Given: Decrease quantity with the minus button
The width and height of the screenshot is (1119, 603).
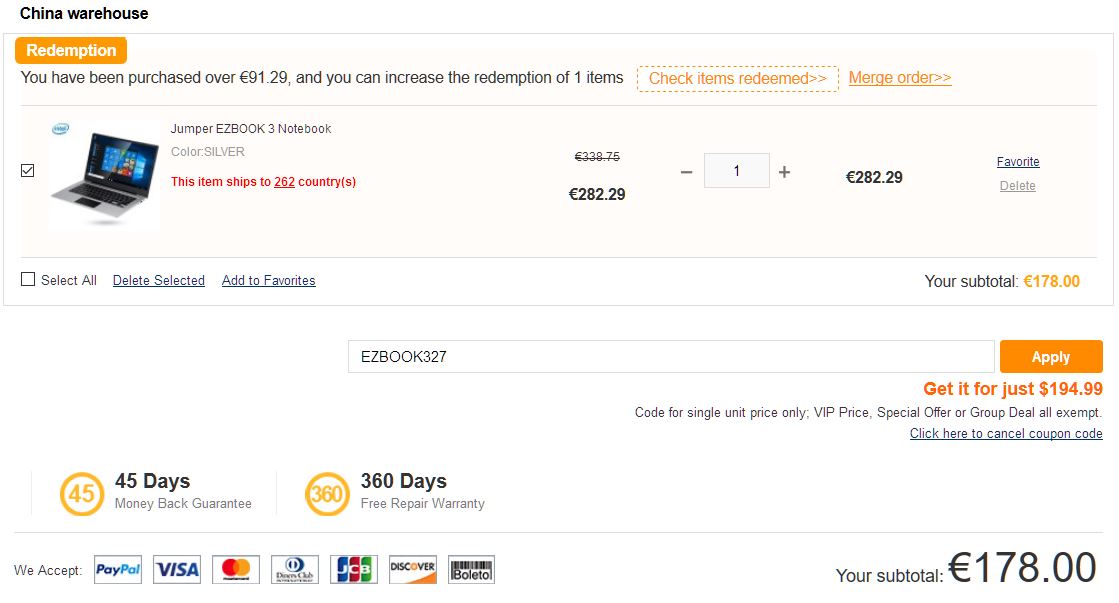Looking at the screenshot, I should (686, 172).
